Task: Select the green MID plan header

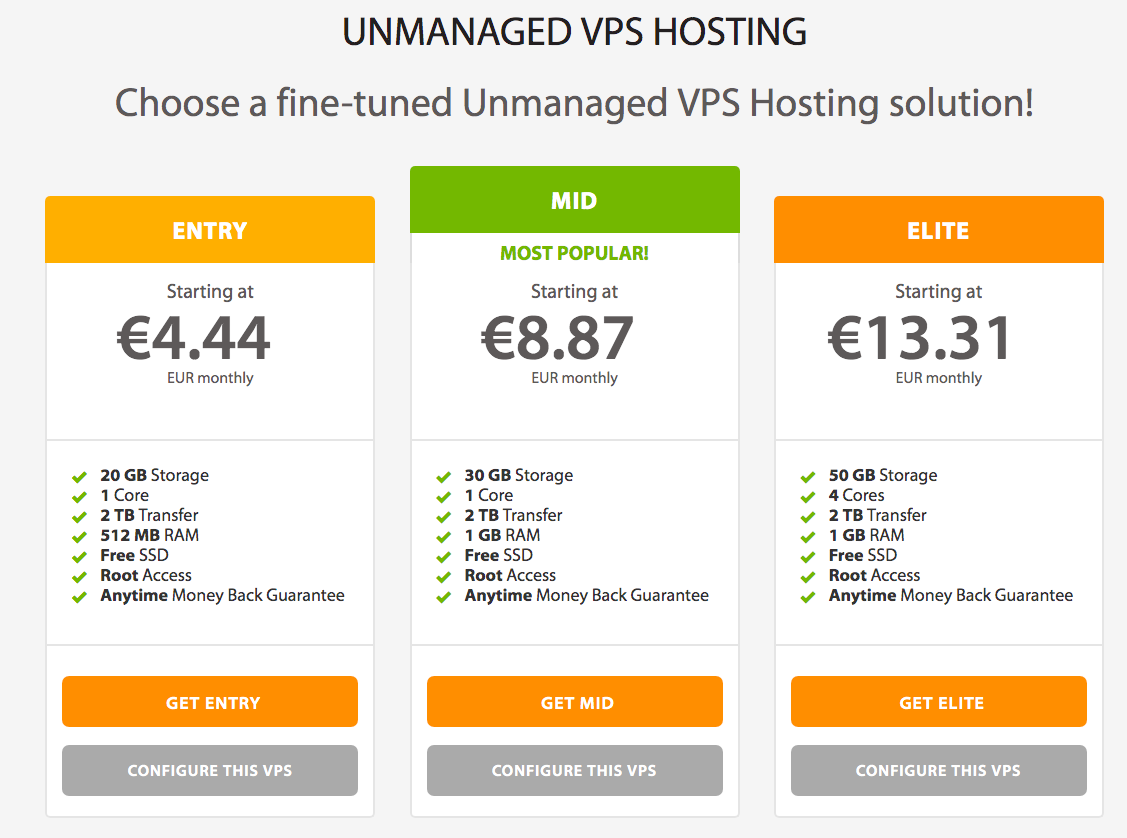Action: (x=575, y=200)
